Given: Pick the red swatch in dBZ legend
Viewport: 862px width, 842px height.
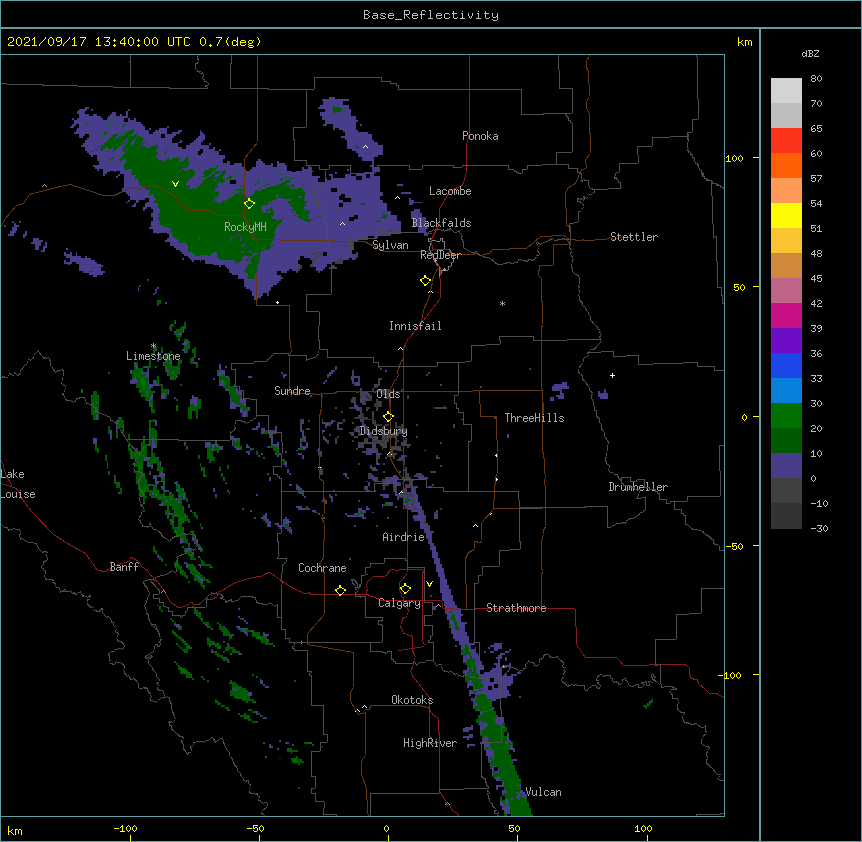Looking at the screenshot, I should point(786,141).
